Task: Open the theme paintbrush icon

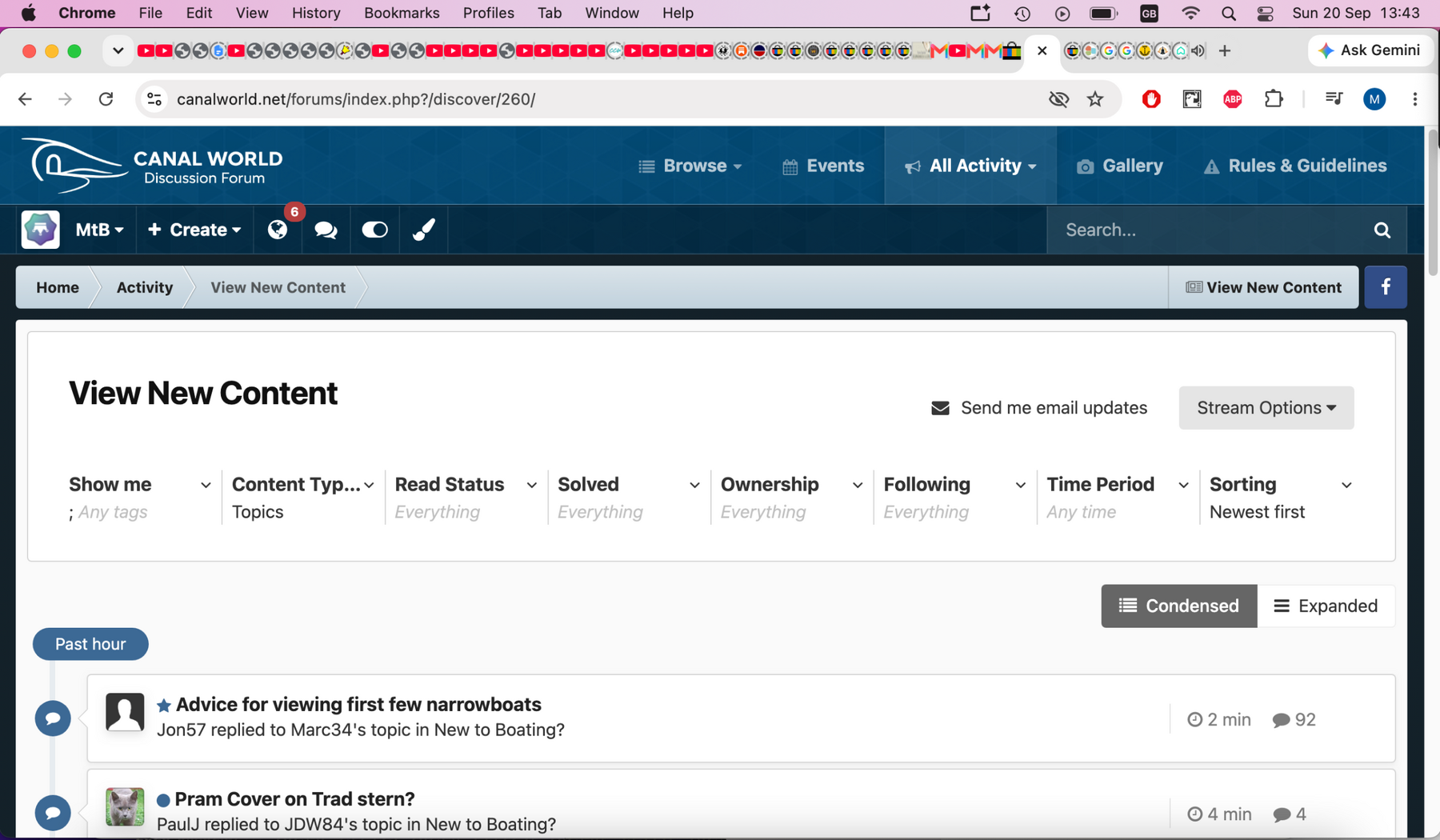Action: [423, 230]
